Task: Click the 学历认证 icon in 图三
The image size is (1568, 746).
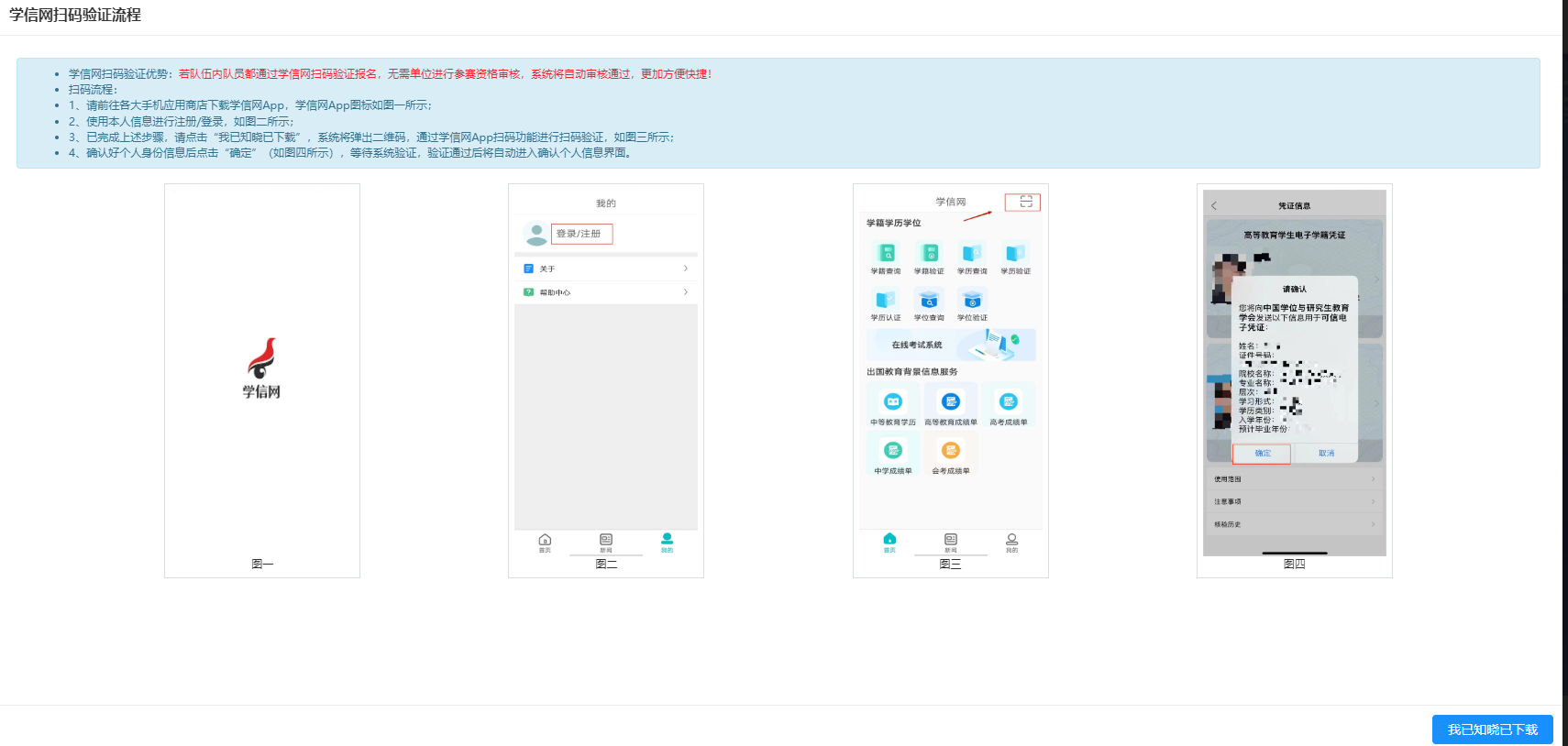Action: click(x=886, y=300)
